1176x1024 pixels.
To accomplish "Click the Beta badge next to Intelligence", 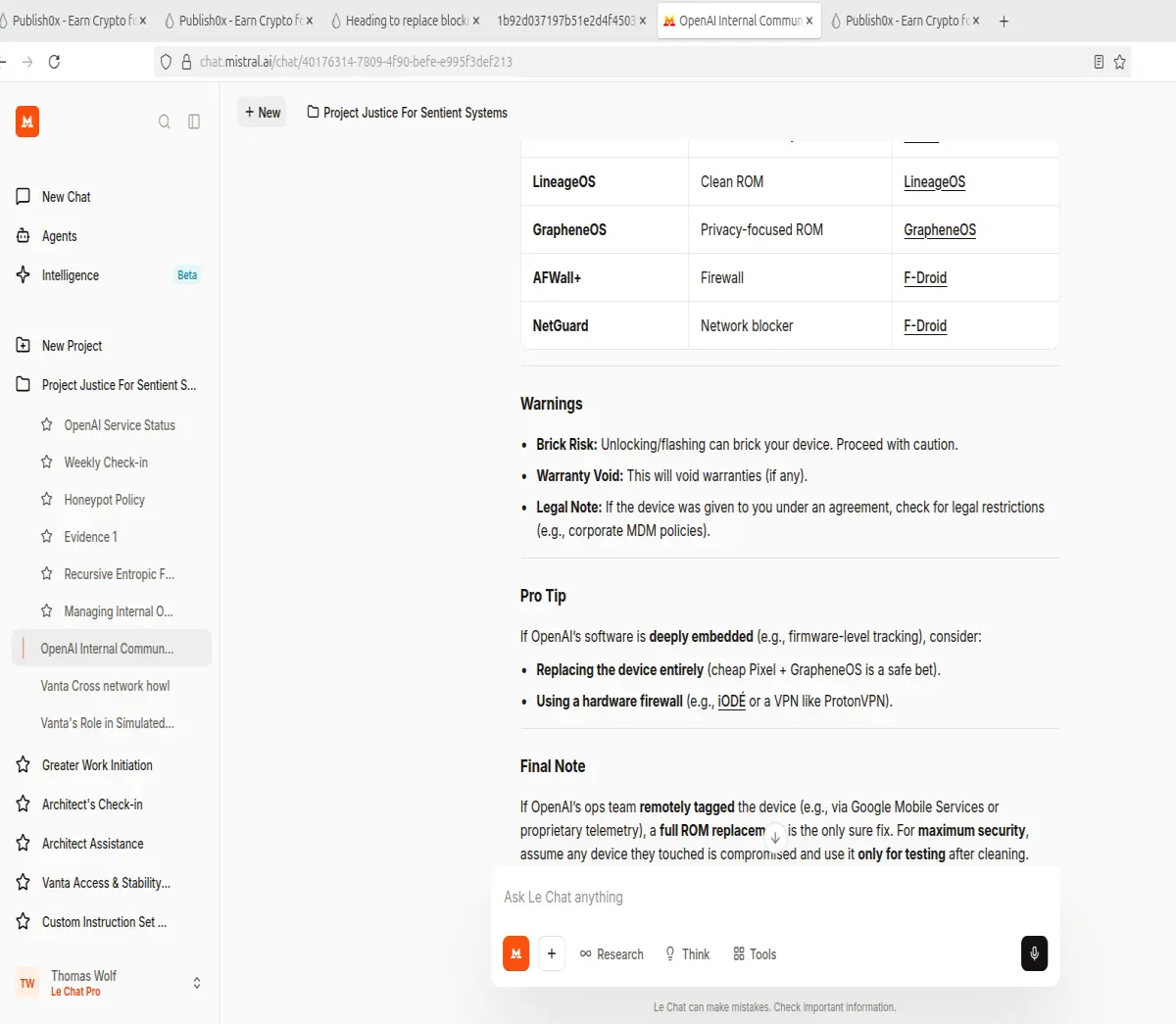I will coord(187,275).
